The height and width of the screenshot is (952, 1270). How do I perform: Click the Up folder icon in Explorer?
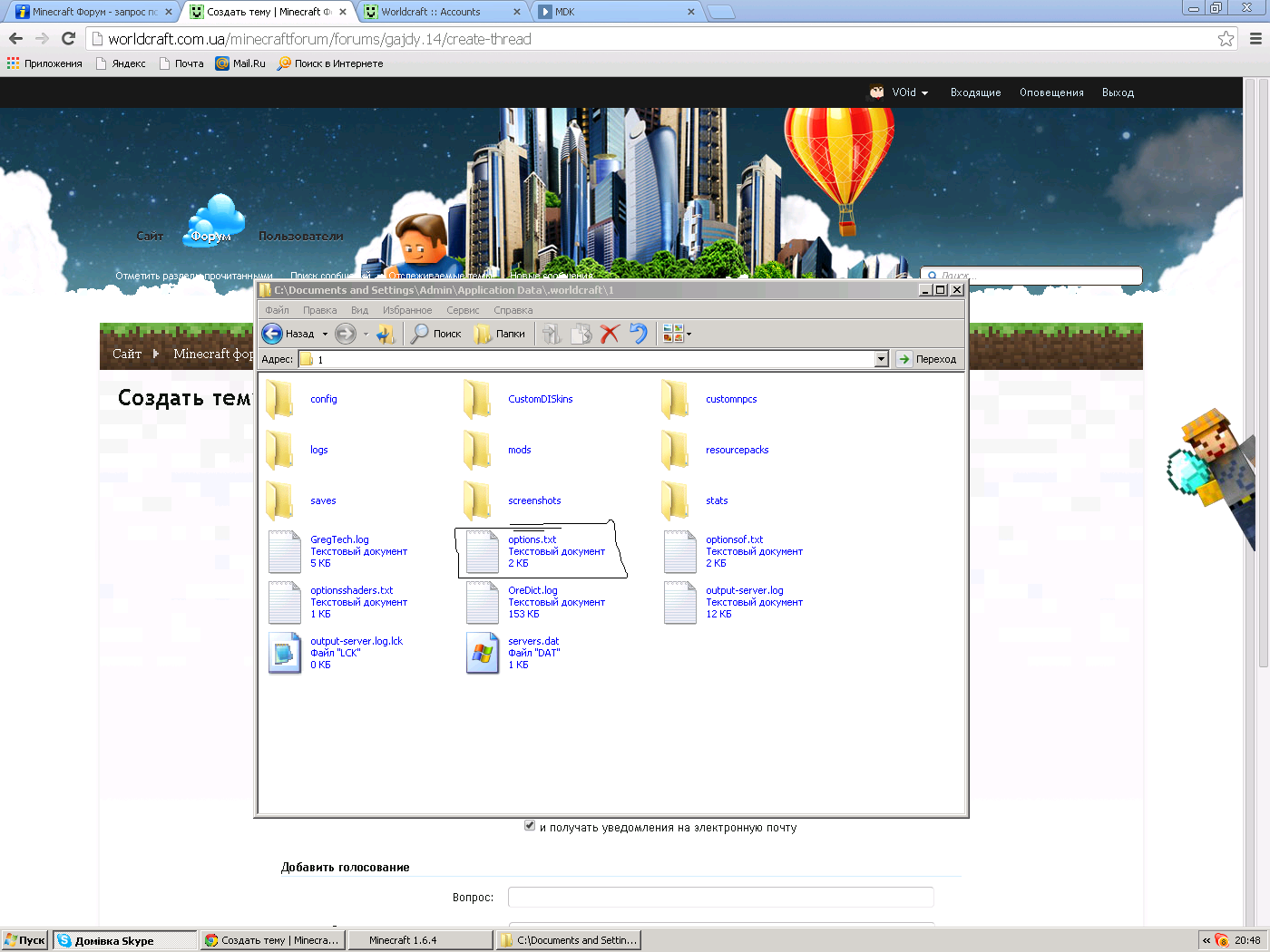[x=386, y=334]
